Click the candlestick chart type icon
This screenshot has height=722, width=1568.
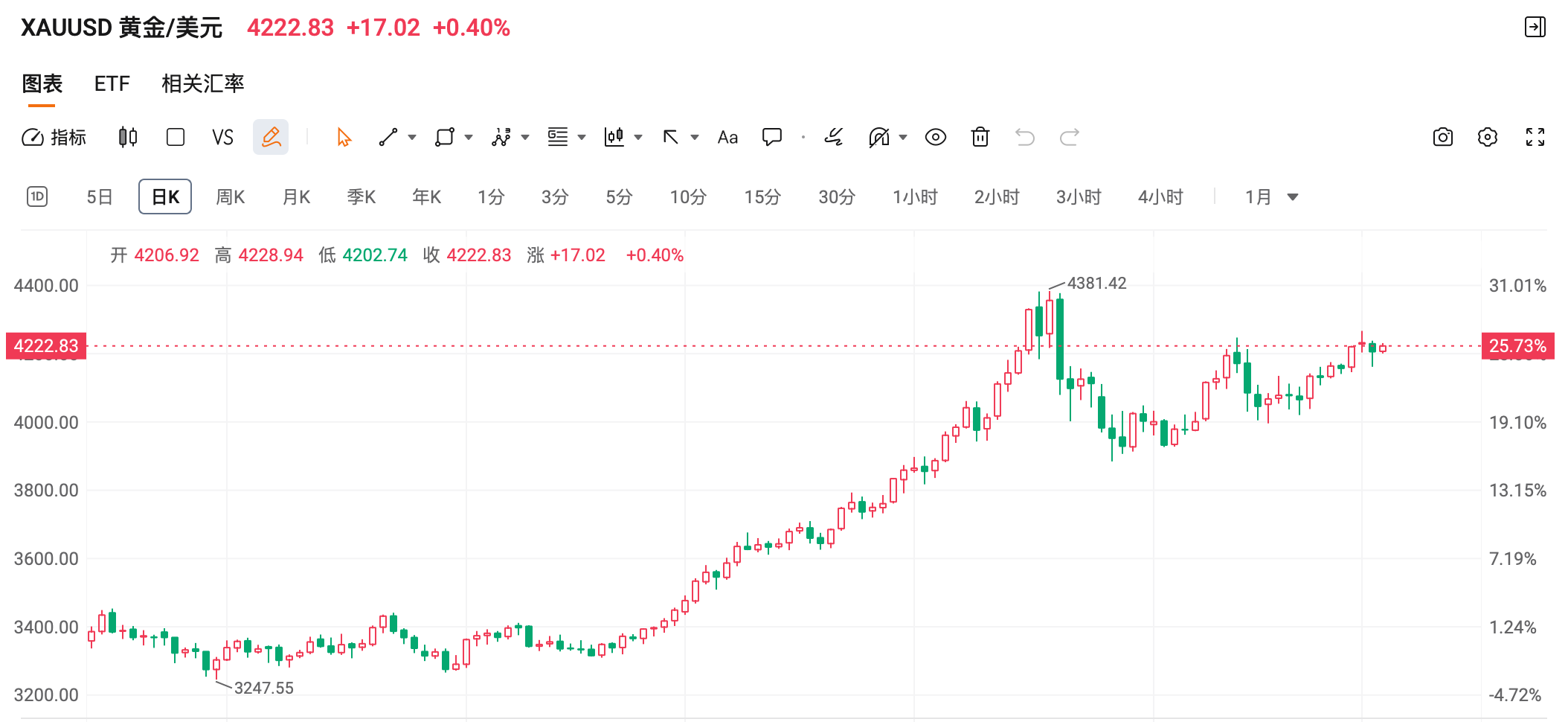(x=128, y=137)
